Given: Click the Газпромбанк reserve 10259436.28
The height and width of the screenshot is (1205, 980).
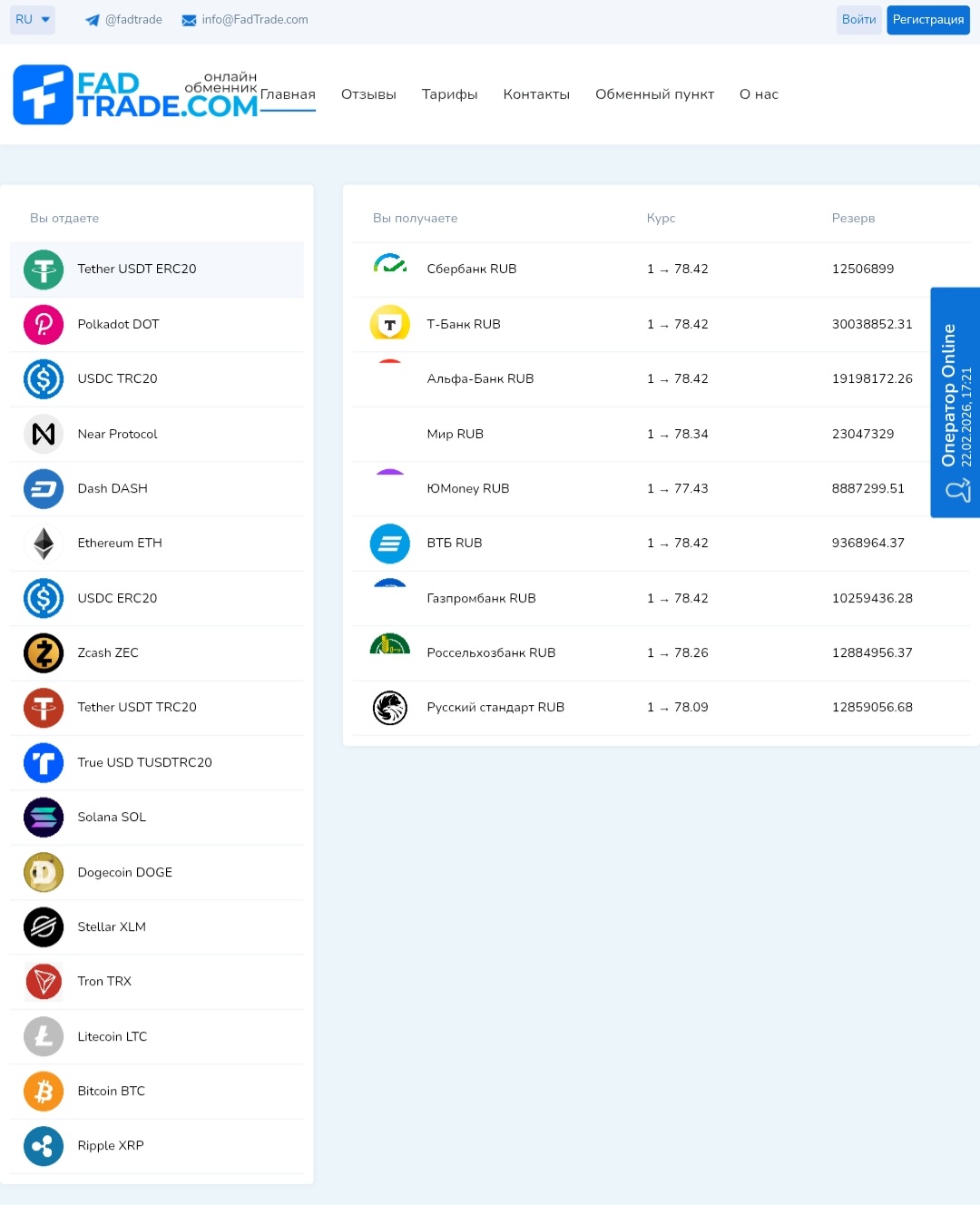Looking at the screenshot, I should (872, 598).
